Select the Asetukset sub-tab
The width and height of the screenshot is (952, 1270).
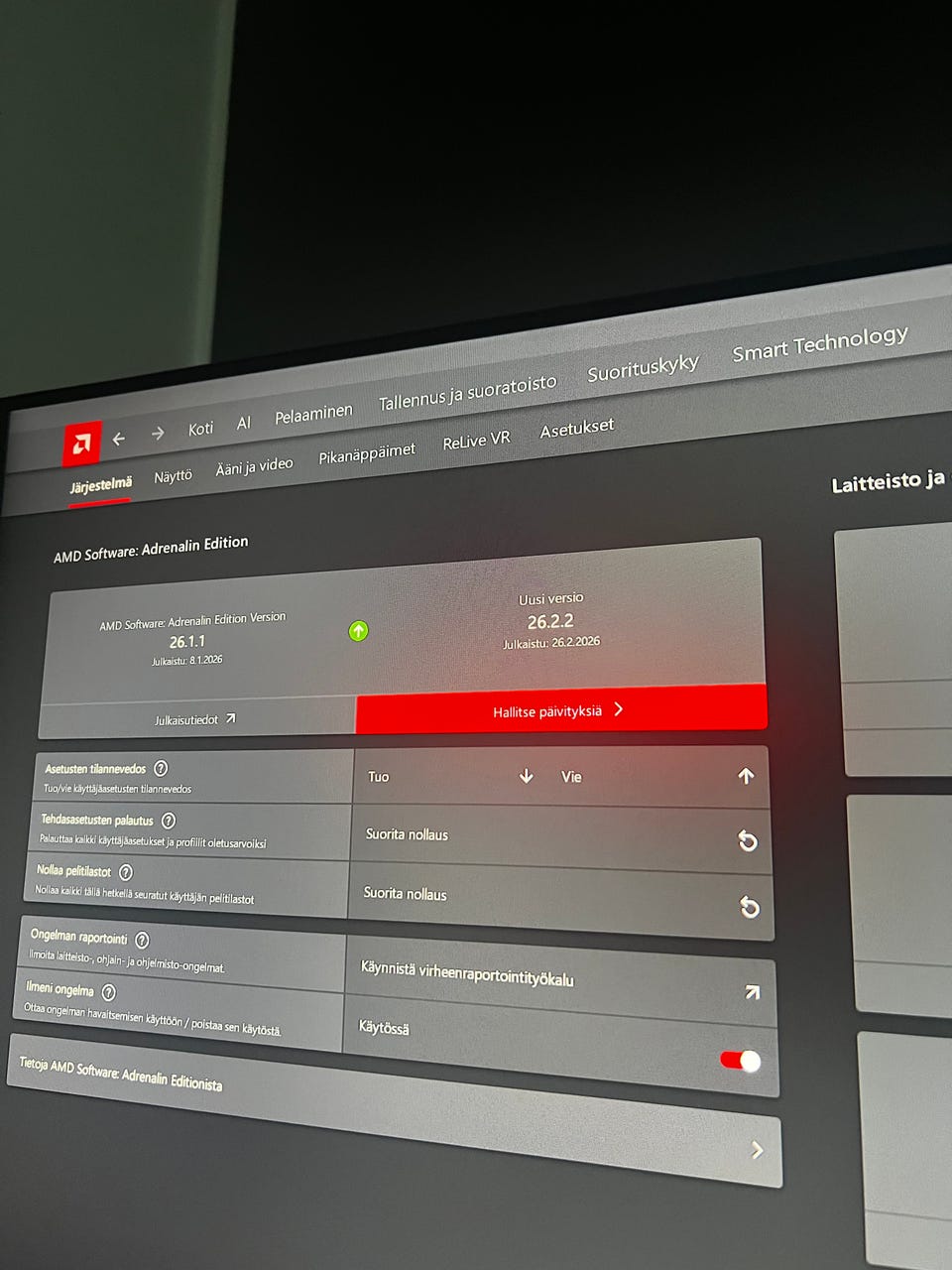point(577,429)
